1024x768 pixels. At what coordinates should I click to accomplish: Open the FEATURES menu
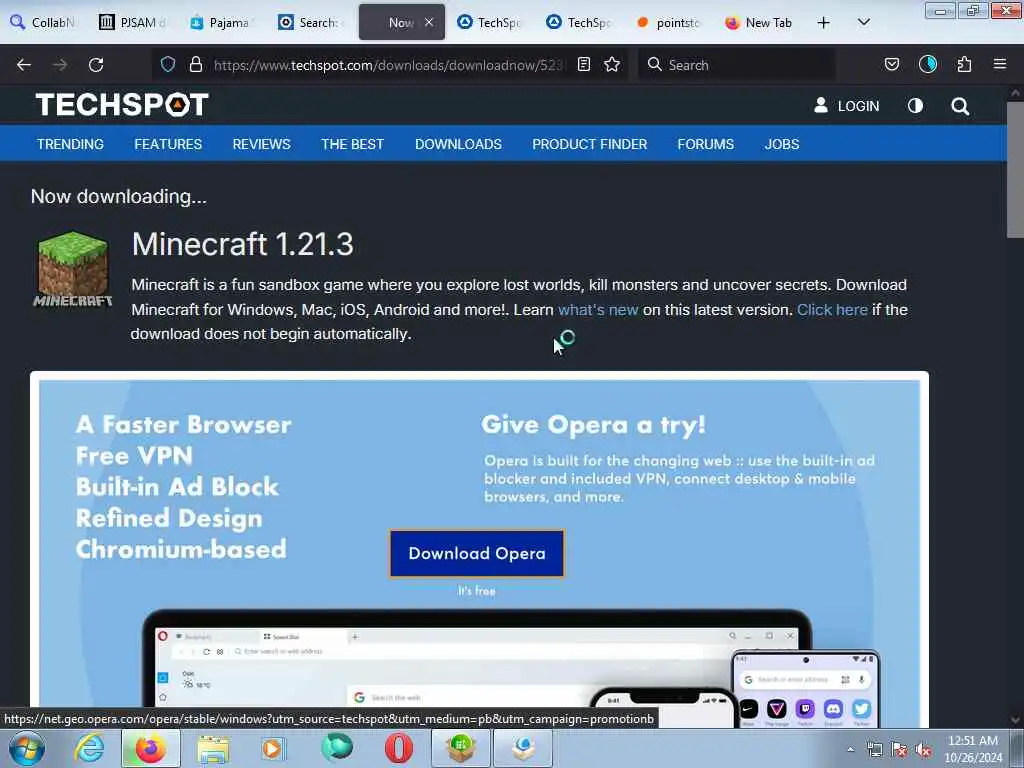168,144
